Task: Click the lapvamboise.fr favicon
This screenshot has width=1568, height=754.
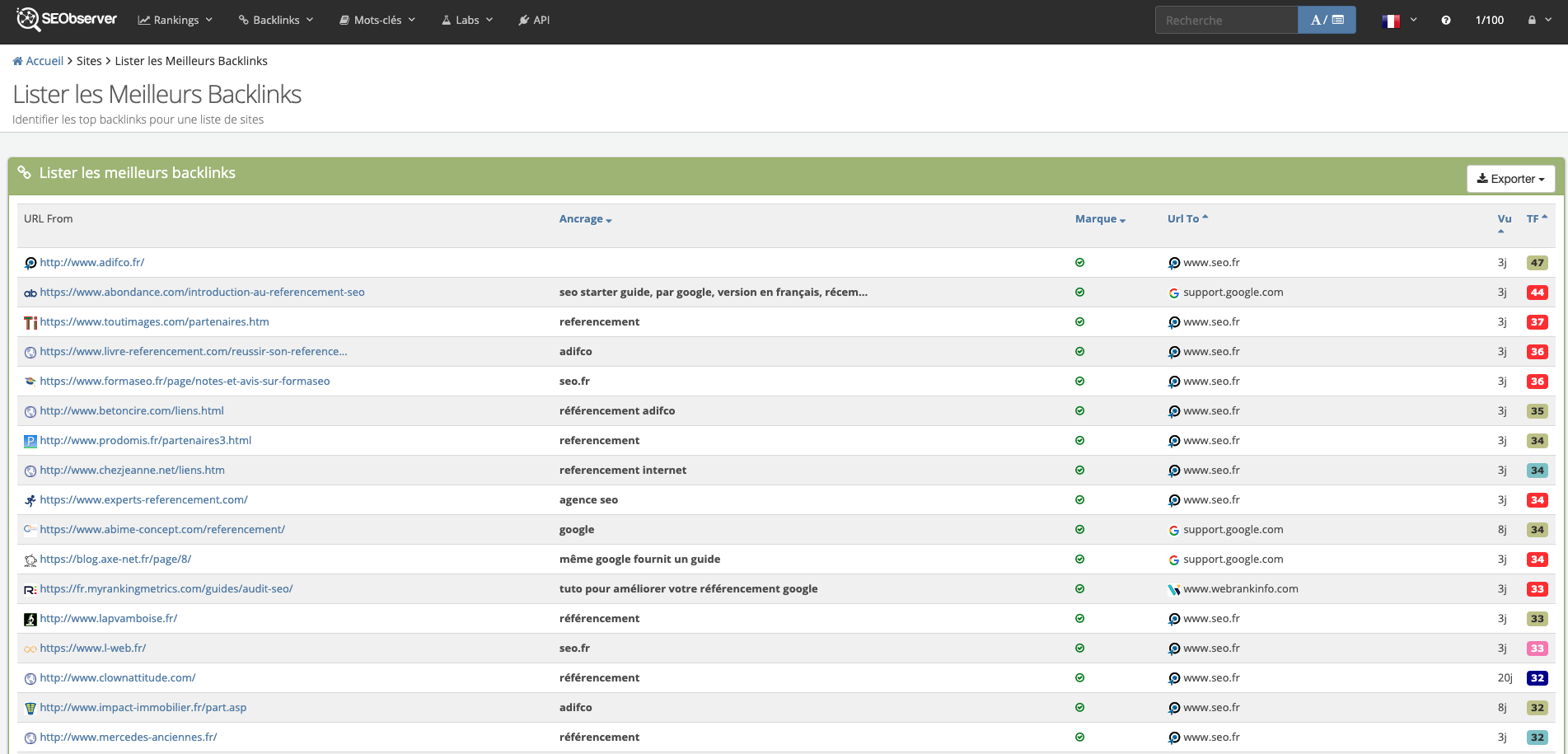Action: (30, 619)
